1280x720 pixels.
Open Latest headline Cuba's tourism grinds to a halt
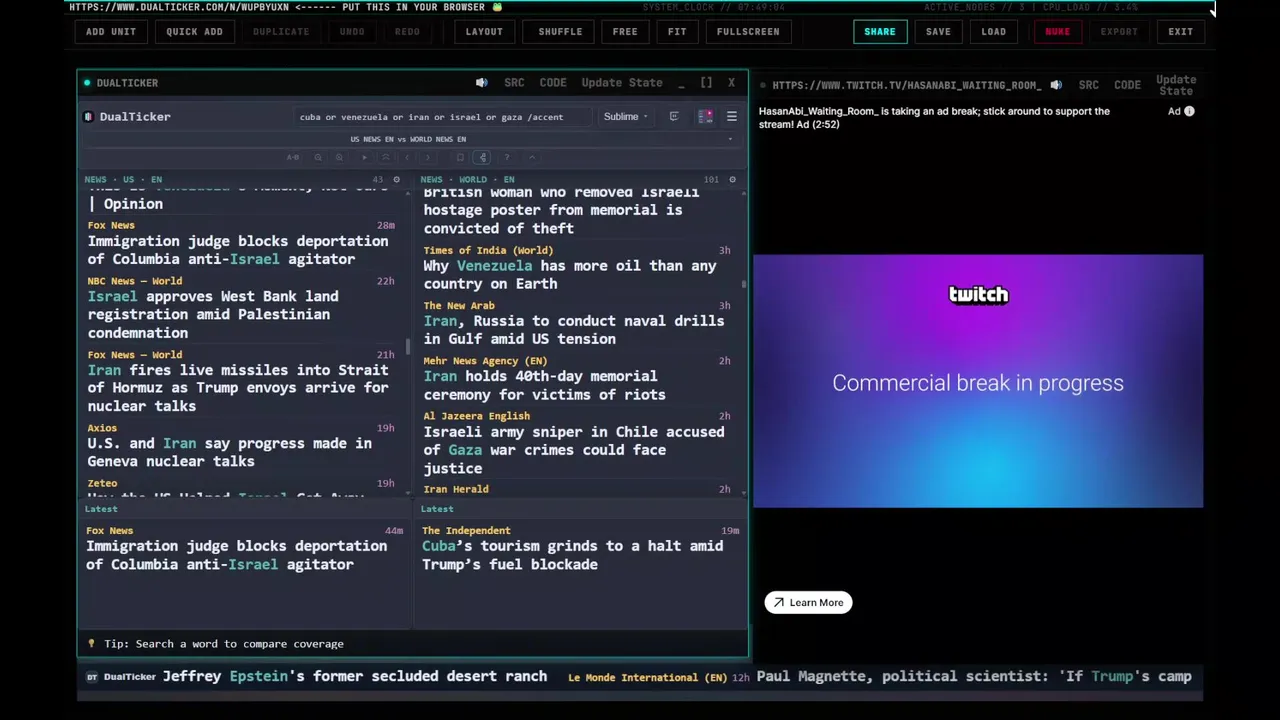click(x=572, y=555)
